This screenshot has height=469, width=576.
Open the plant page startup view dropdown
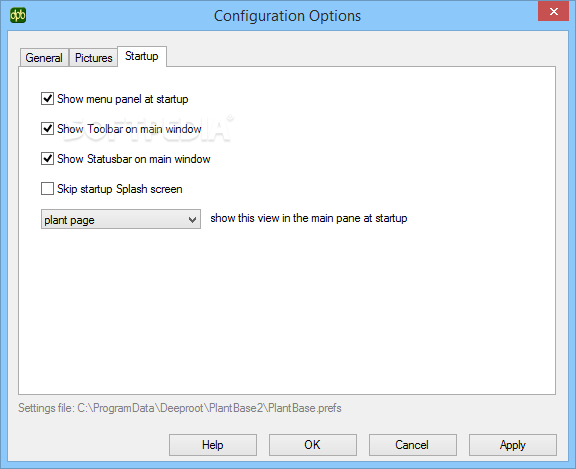click(121, 219)
